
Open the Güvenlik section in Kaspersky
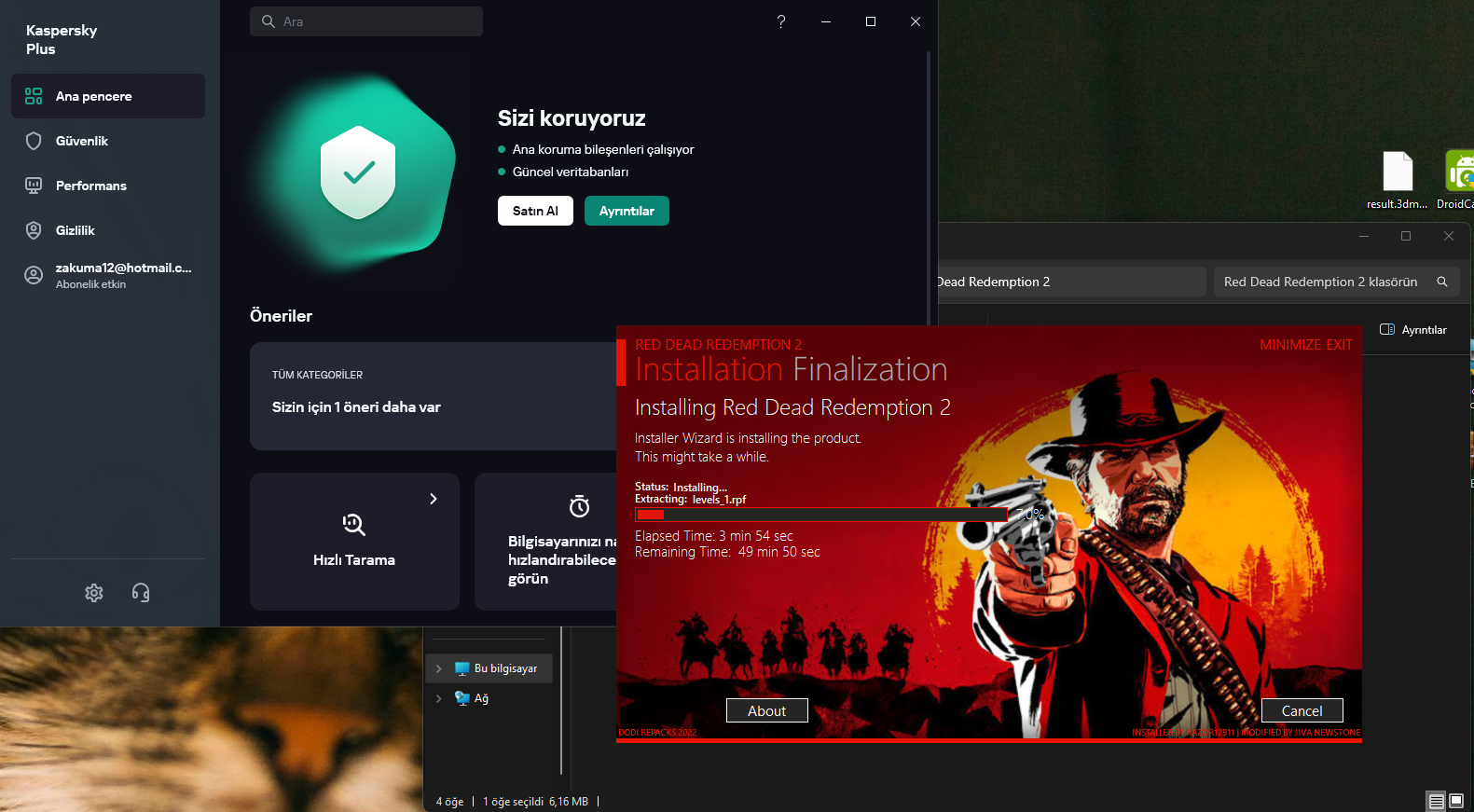[x=108, y=141]
